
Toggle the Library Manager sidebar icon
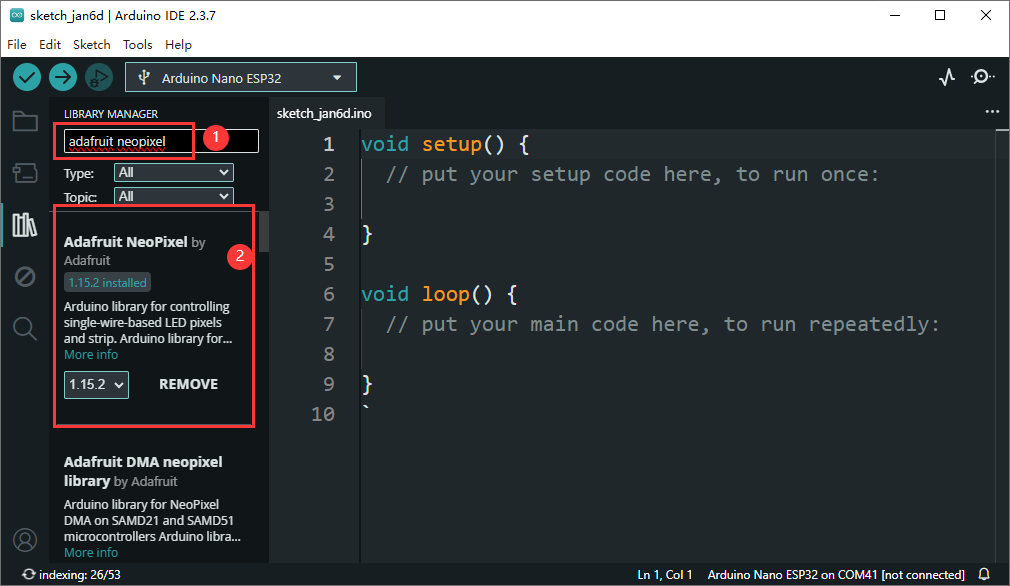pos(25,224)
